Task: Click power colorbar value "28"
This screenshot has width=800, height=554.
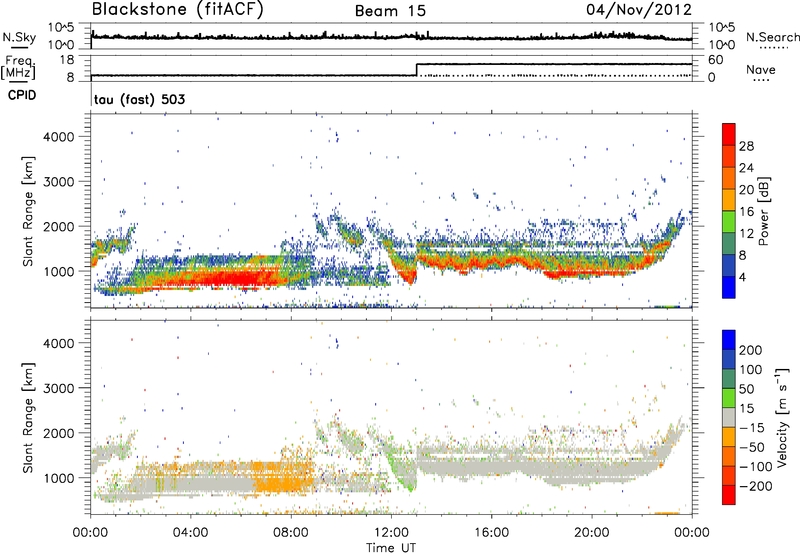Action: [x=746, y=146]
